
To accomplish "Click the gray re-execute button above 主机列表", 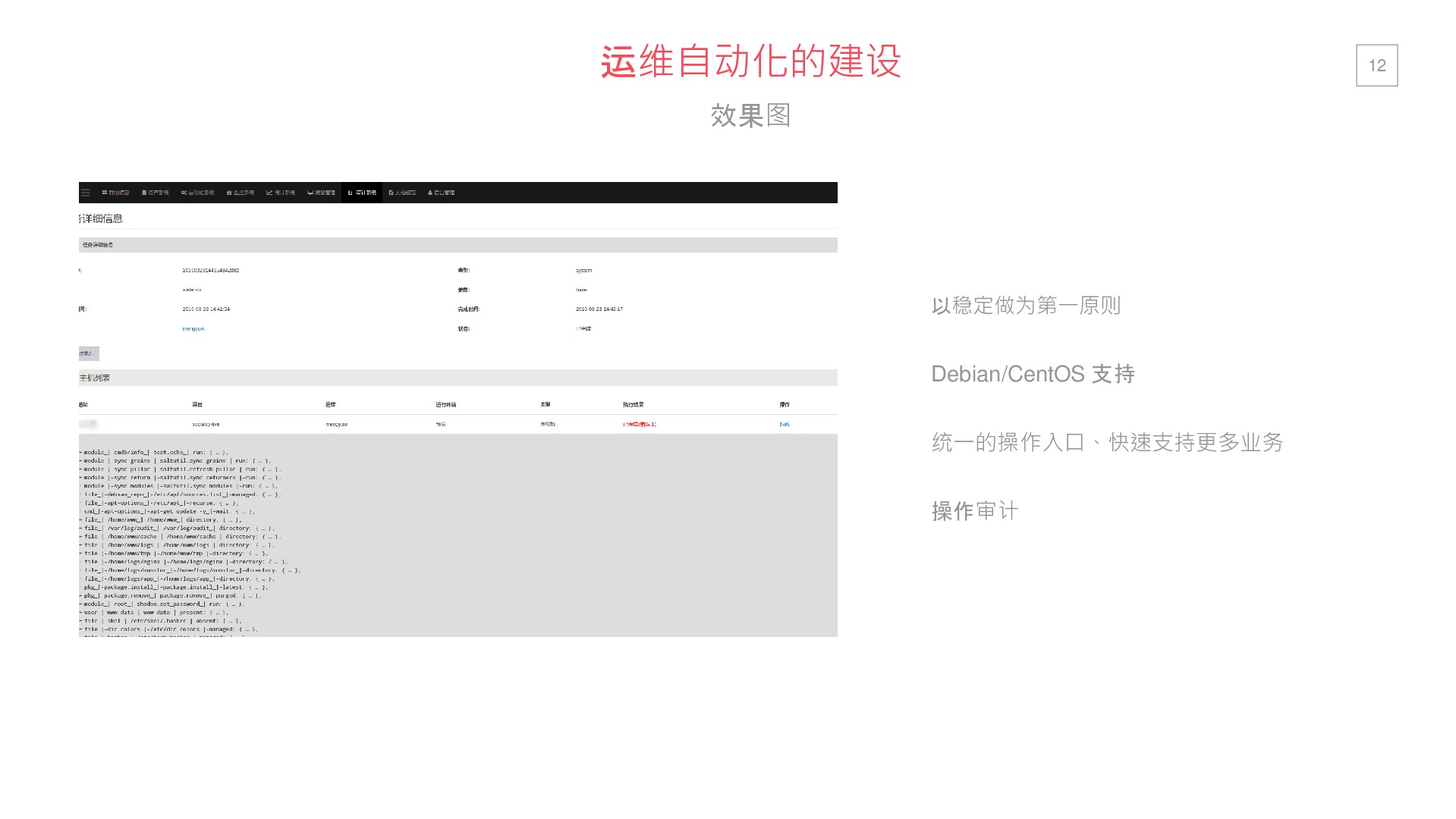I will click(89, 353).
